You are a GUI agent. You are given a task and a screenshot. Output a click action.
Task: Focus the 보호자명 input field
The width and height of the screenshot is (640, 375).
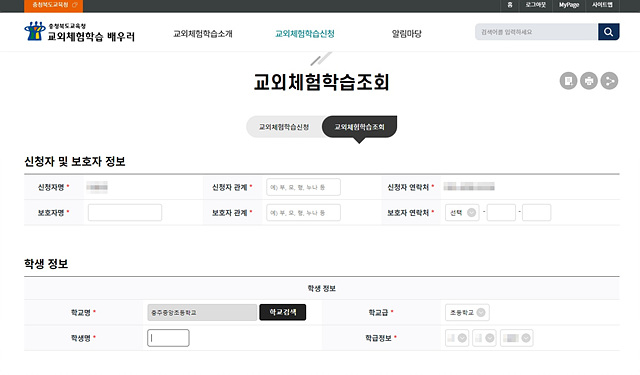click(125, 213)
